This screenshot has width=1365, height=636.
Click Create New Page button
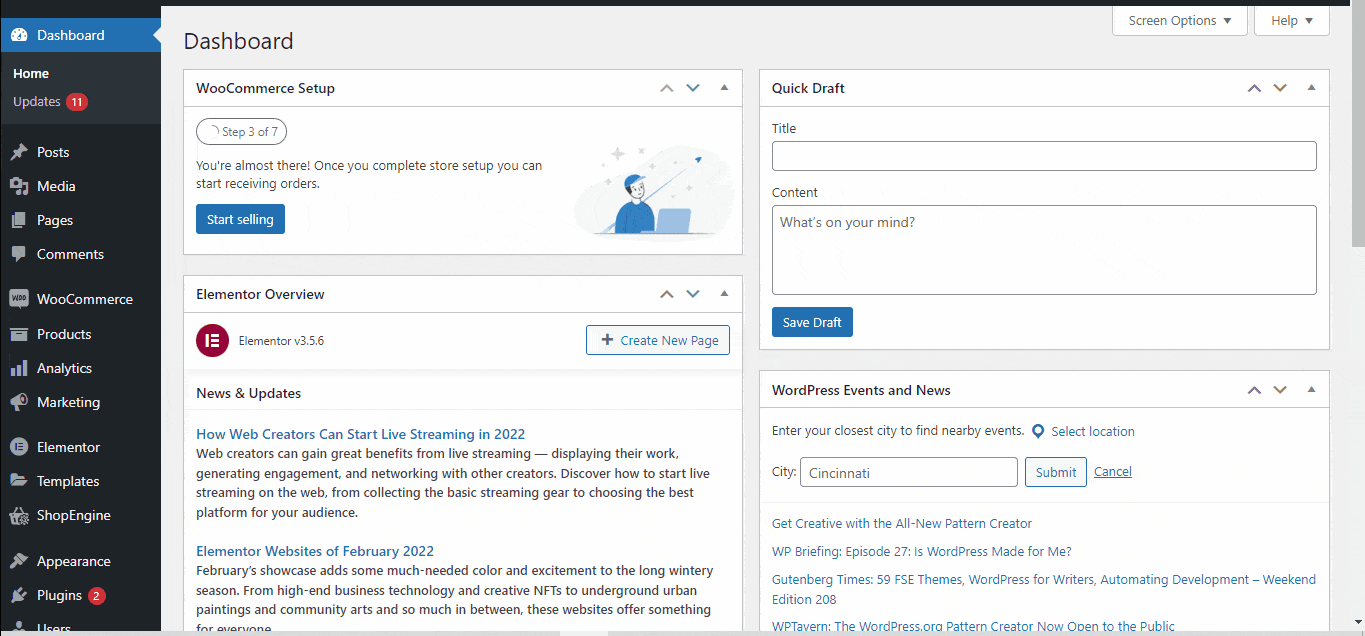coord(658,340)
